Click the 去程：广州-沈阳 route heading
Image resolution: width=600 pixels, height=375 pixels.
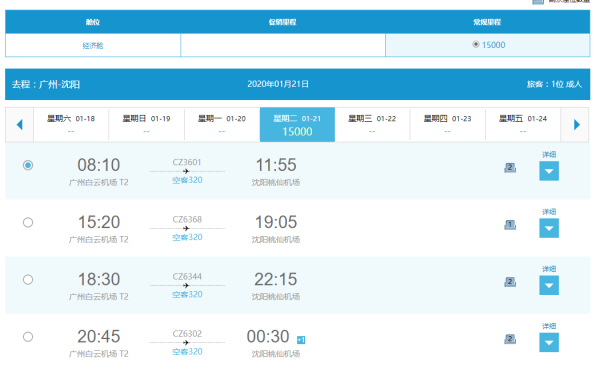coord(46,84)
